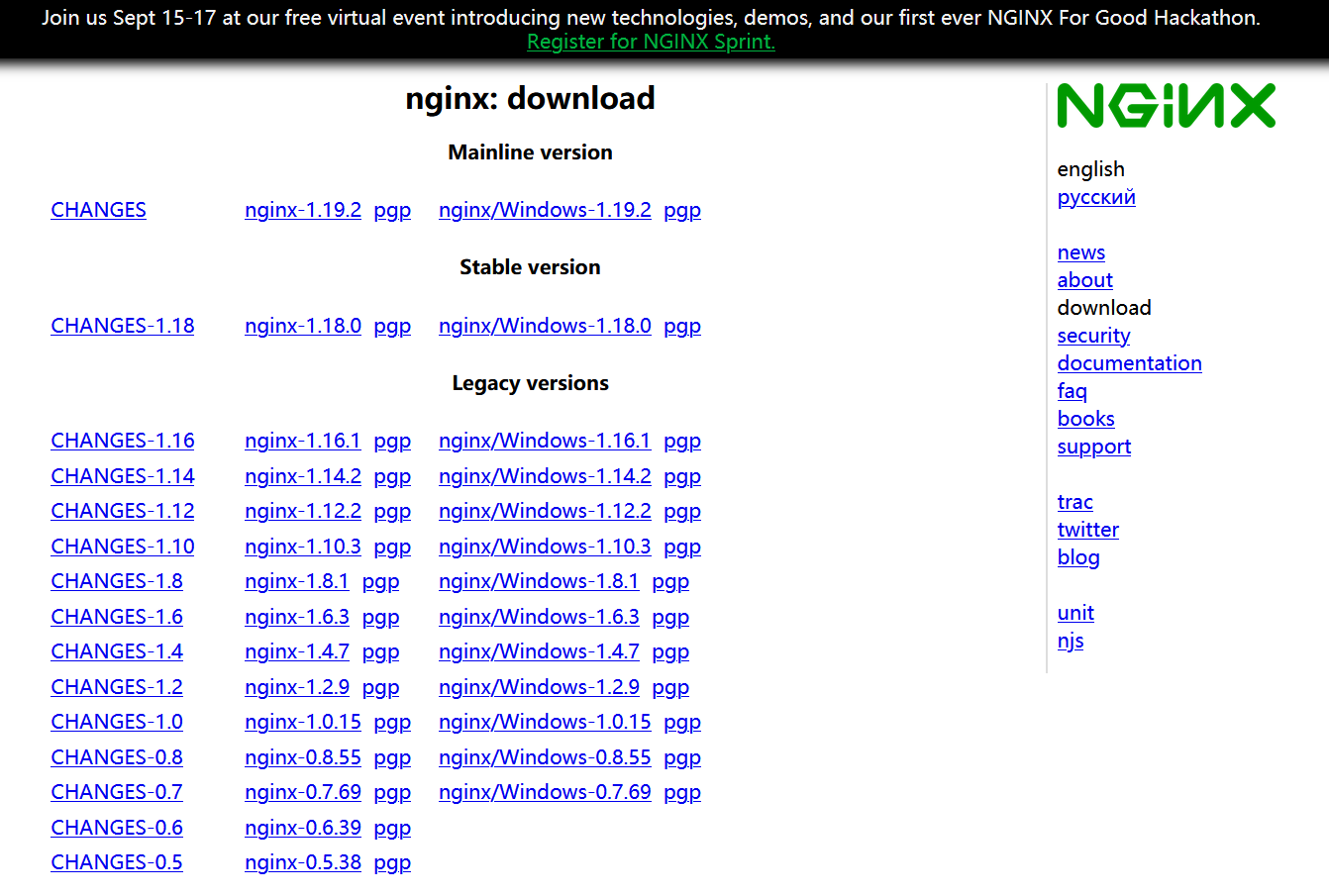1329x896 pixels.
Task: Download nginx-0.8.55
Action: 303,757
